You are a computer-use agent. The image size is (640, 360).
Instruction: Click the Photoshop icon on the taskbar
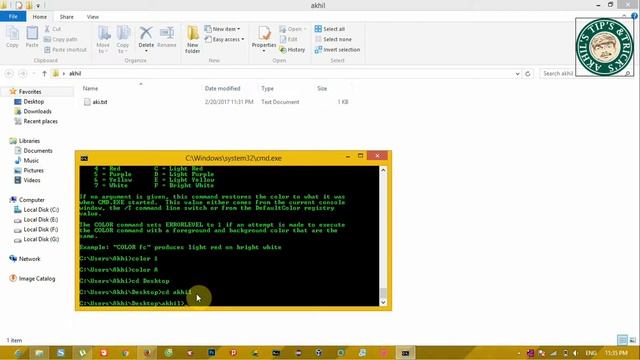[x=211, y=353]
